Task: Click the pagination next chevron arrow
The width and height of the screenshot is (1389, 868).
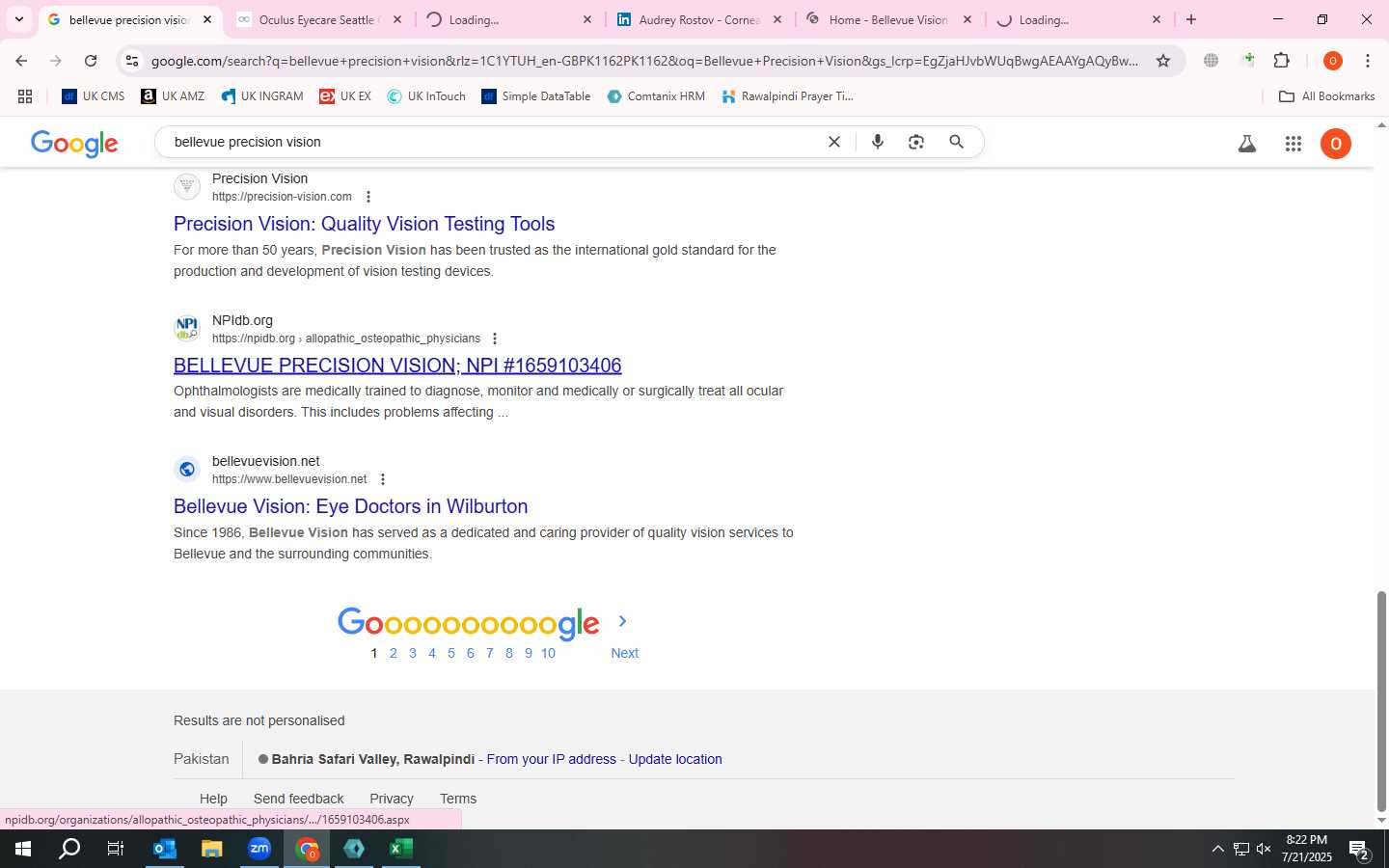Action: coord(622,621)
